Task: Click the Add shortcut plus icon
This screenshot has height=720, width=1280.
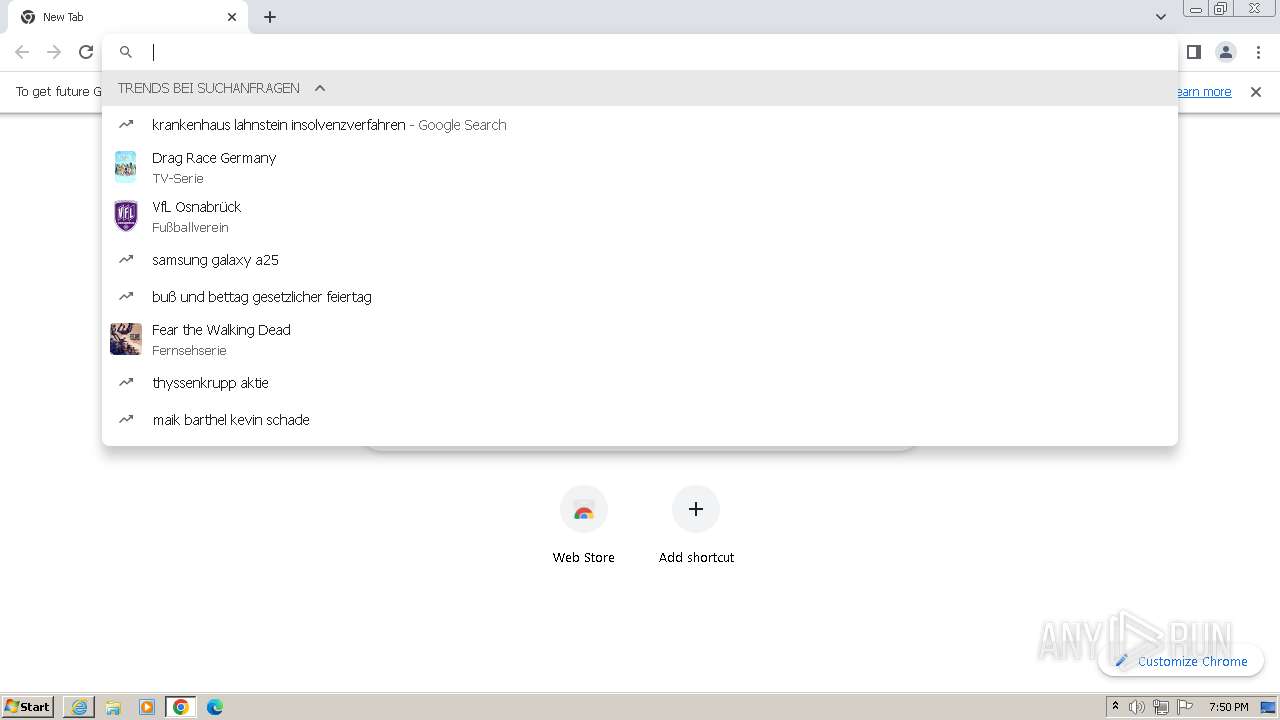Action: coord(696,509)
